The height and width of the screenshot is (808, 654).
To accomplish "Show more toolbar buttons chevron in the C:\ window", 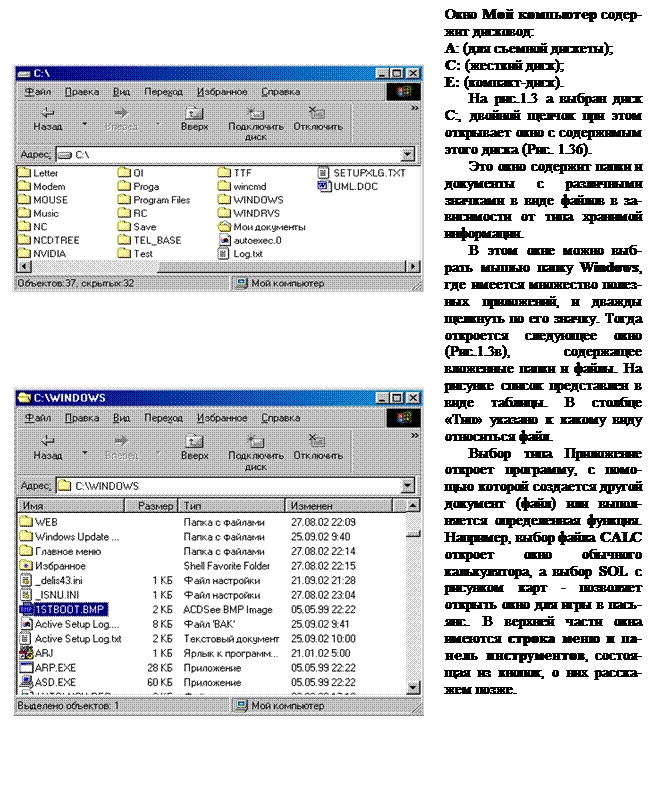I will point(414,108).
